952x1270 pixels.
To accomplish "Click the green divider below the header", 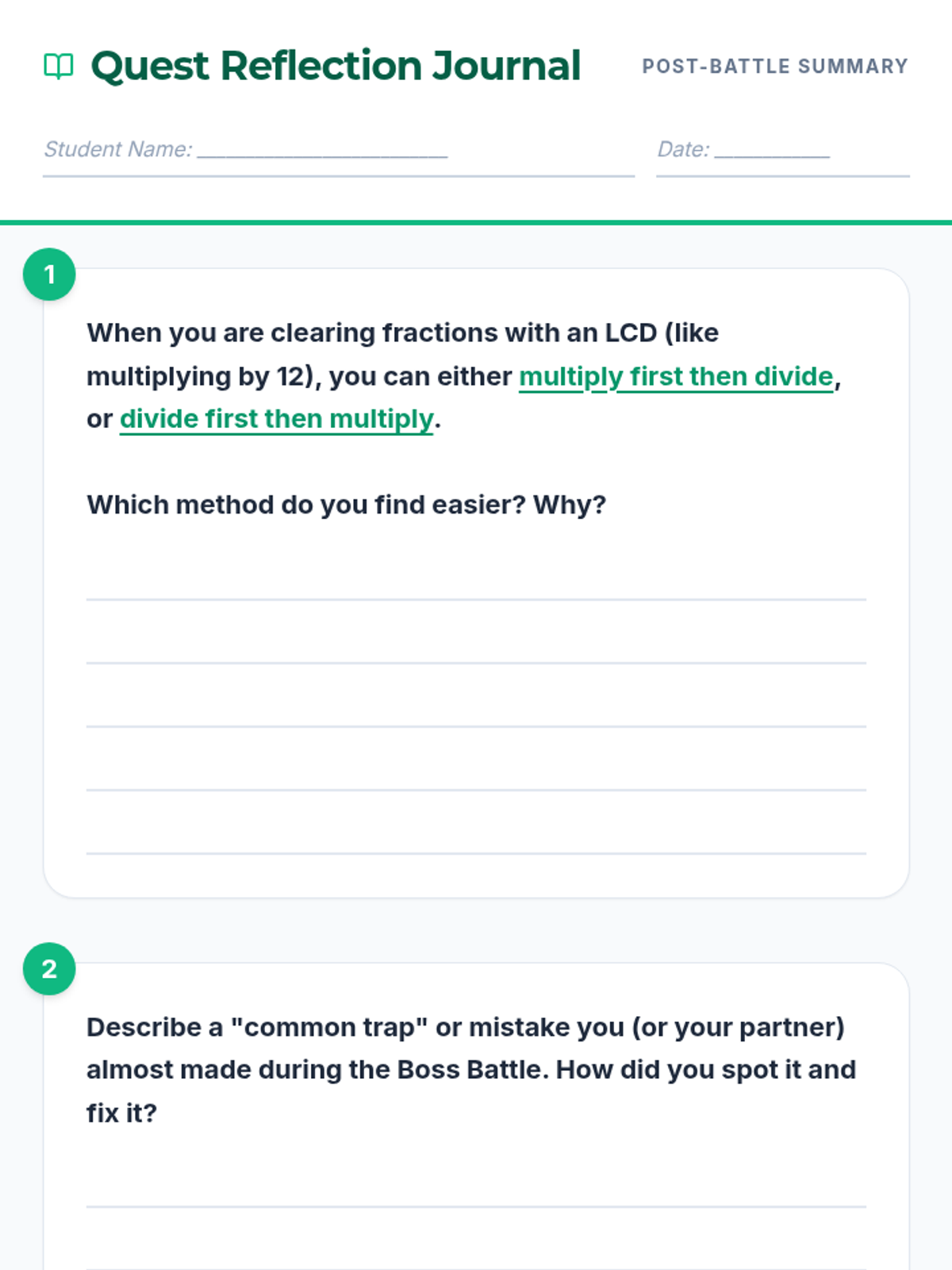I will 476,223.
